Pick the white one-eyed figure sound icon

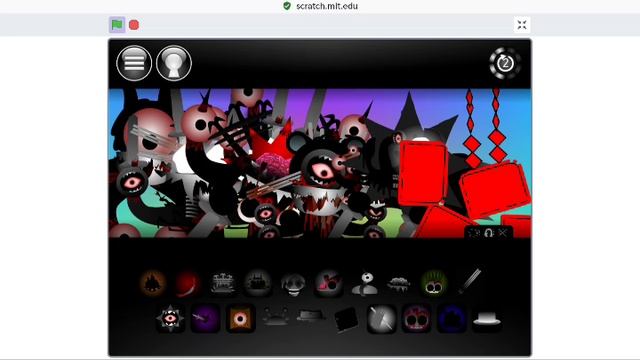pos(364,283)
